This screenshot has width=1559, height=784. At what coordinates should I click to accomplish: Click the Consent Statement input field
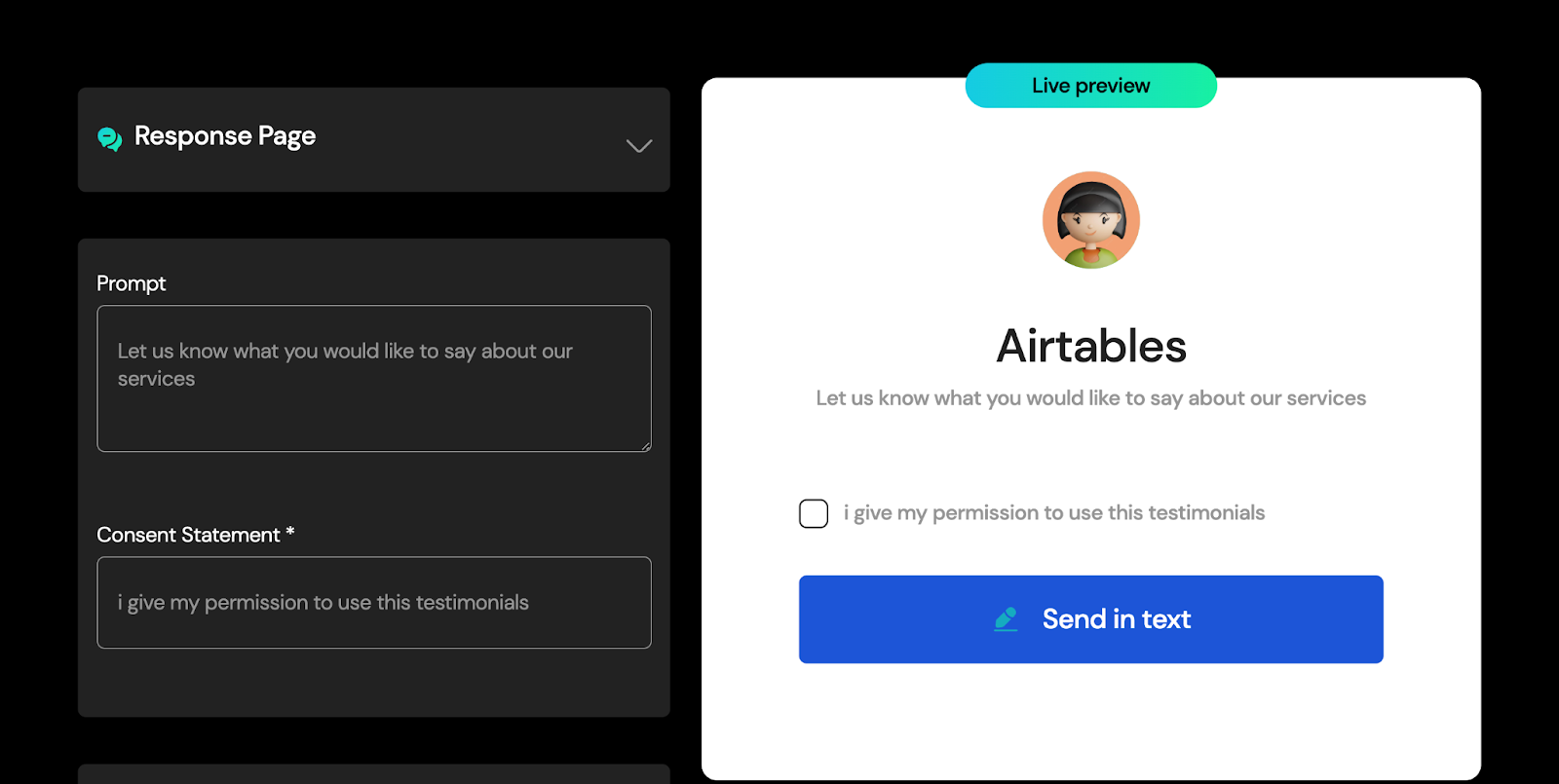coord(374,603)
